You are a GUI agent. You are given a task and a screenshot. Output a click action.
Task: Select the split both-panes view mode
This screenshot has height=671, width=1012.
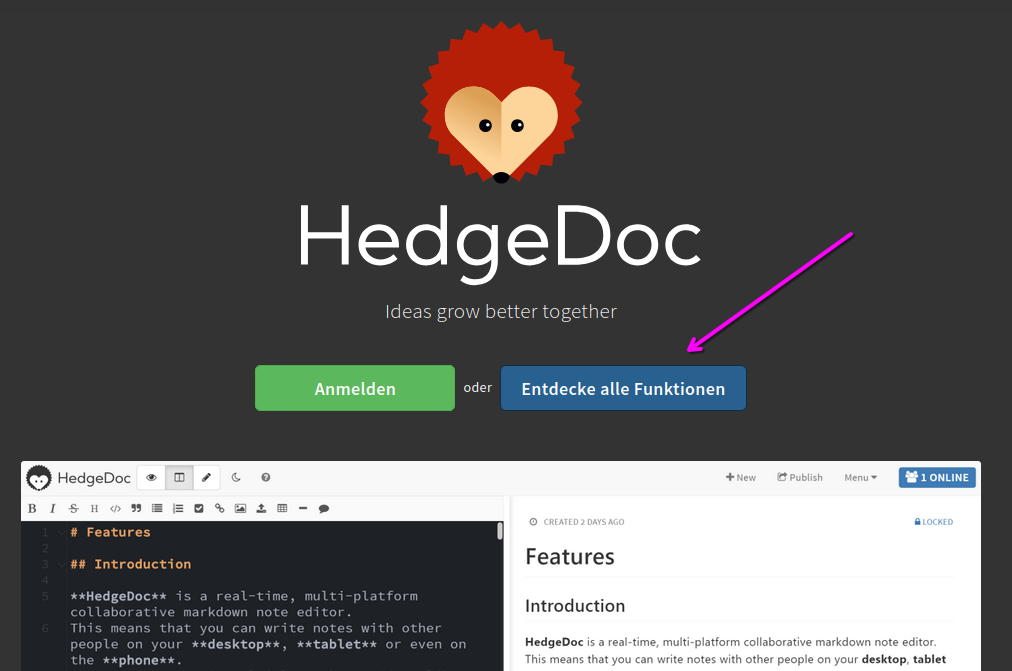[179, 477]
